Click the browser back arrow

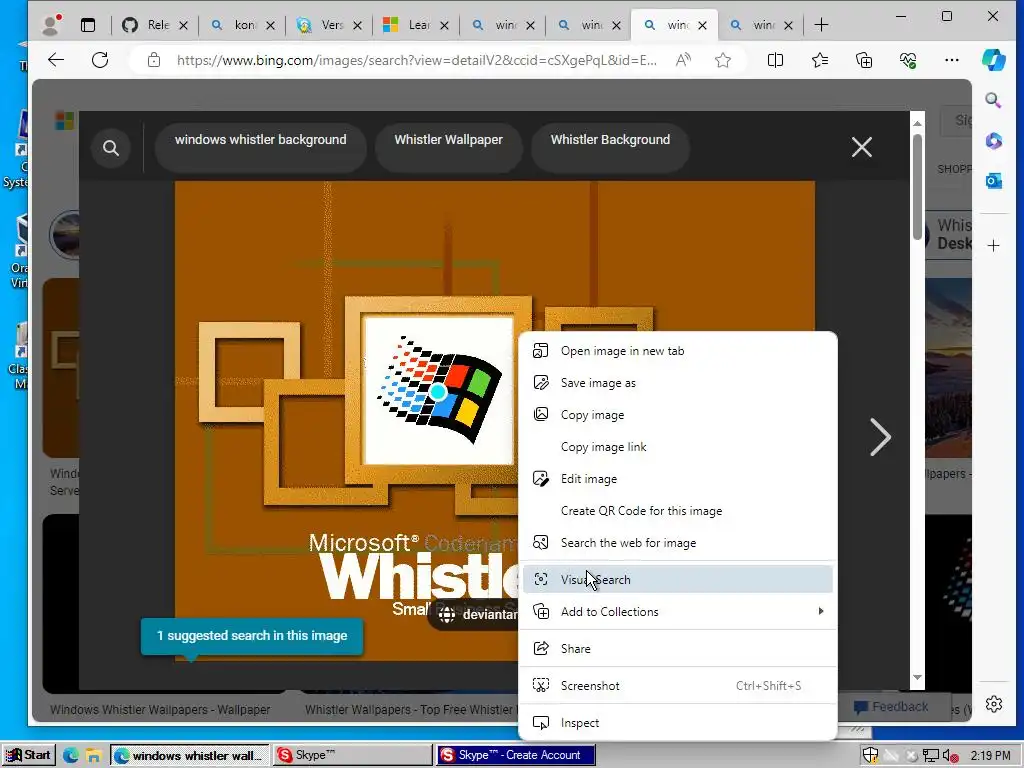coord(56,60)
